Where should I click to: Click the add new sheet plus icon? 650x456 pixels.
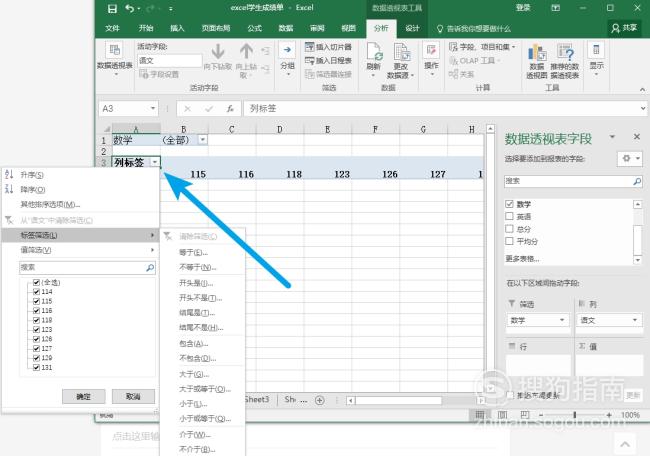pyautogui.click(x=320, y=400)
